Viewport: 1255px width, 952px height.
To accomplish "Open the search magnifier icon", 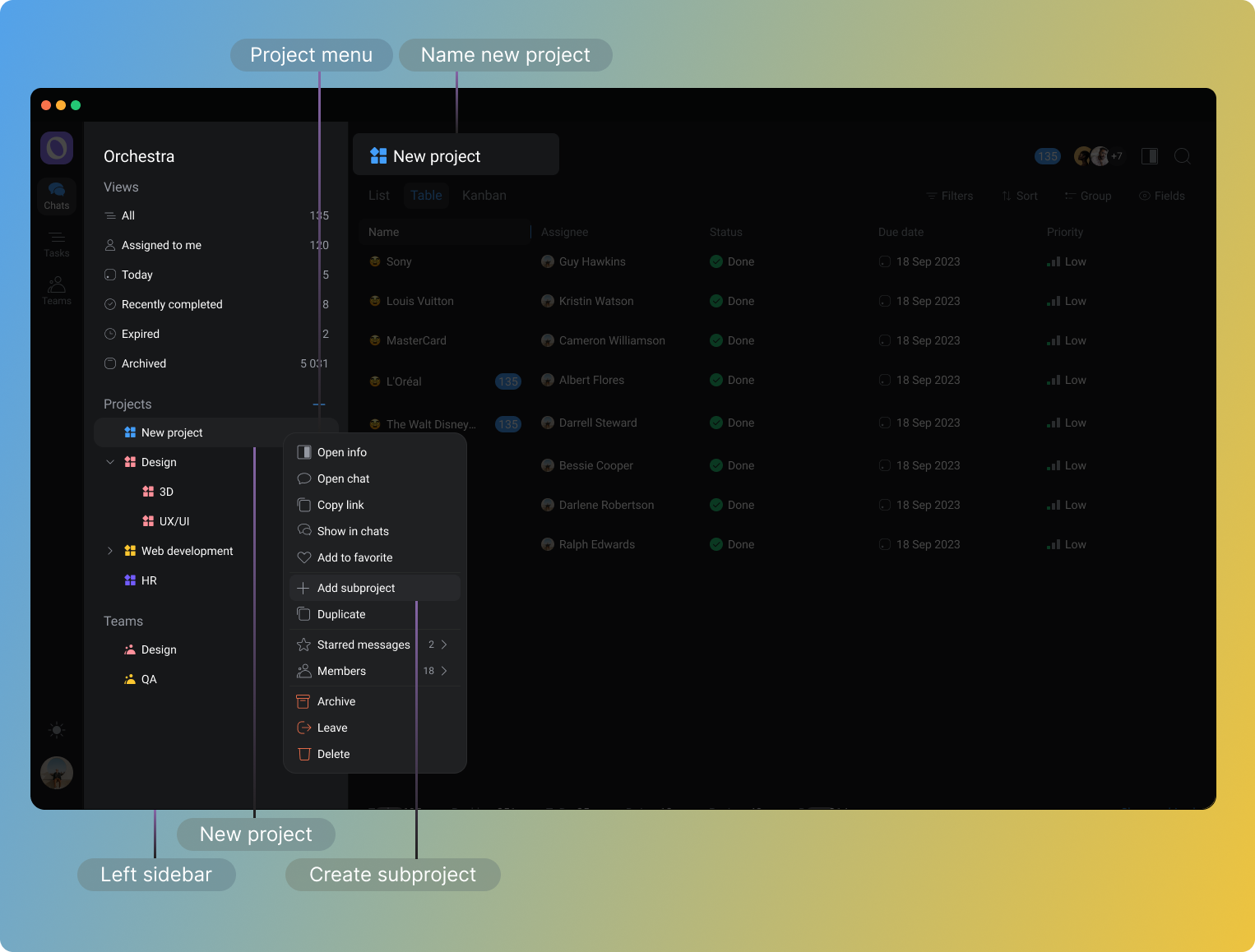I will click(x=1182, y=156).
